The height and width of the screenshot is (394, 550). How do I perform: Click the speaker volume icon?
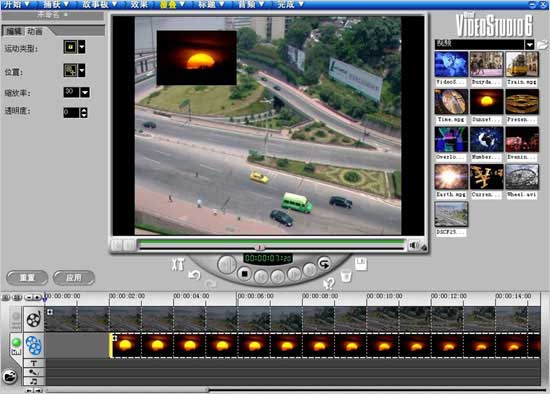[414, 246]
